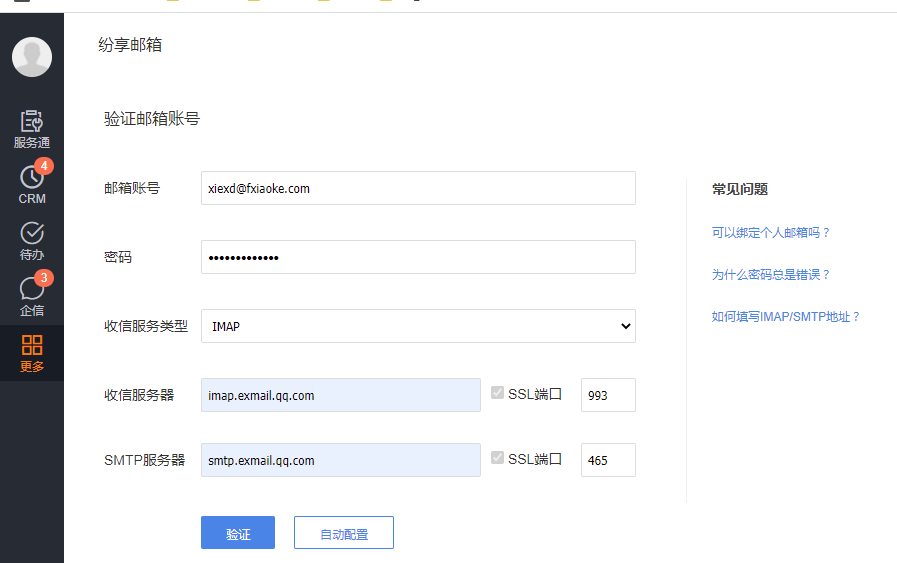
Task: Click CRM notification badge showing 4
Action: [x=44, y=166]
